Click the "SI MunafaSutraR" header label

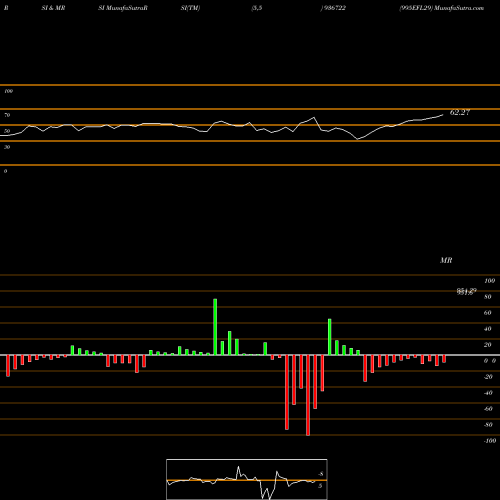[123, 8]
